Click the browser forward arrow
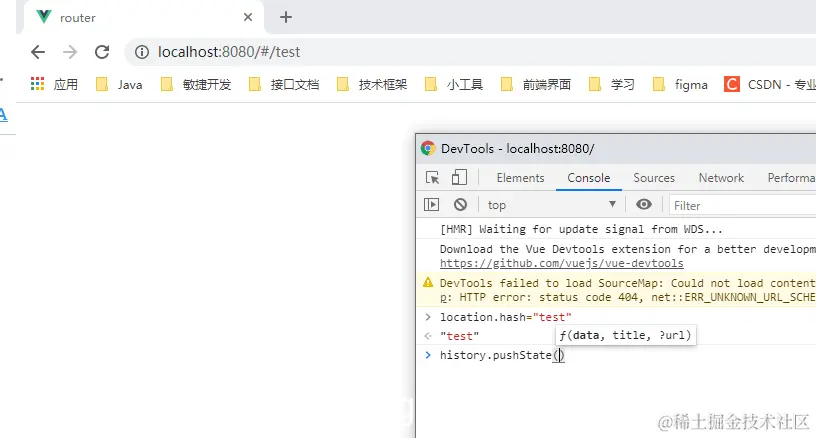 (70, 52)
